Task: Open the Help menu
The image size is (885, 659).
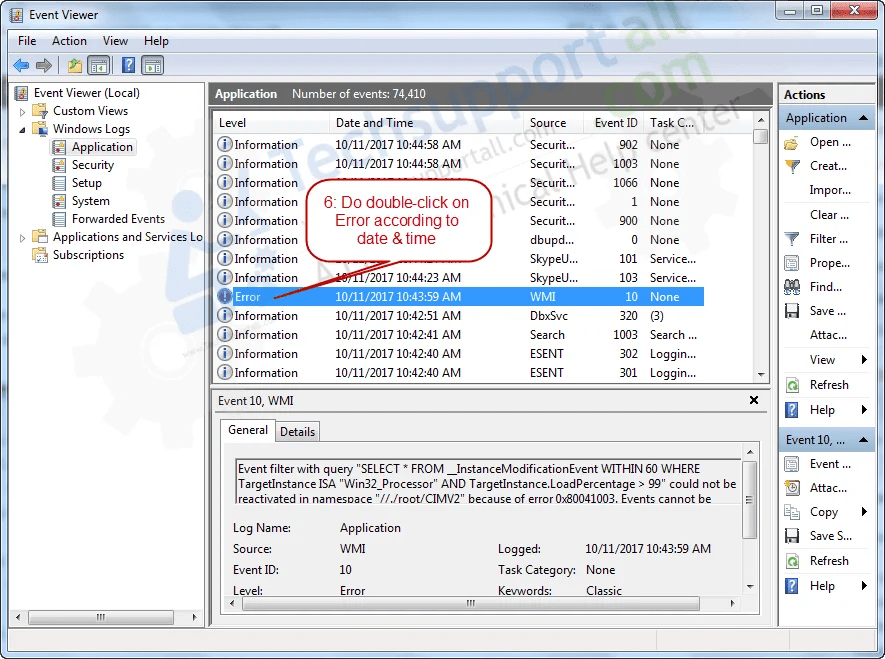Action: pyautogui.click(x=156, y=41)
